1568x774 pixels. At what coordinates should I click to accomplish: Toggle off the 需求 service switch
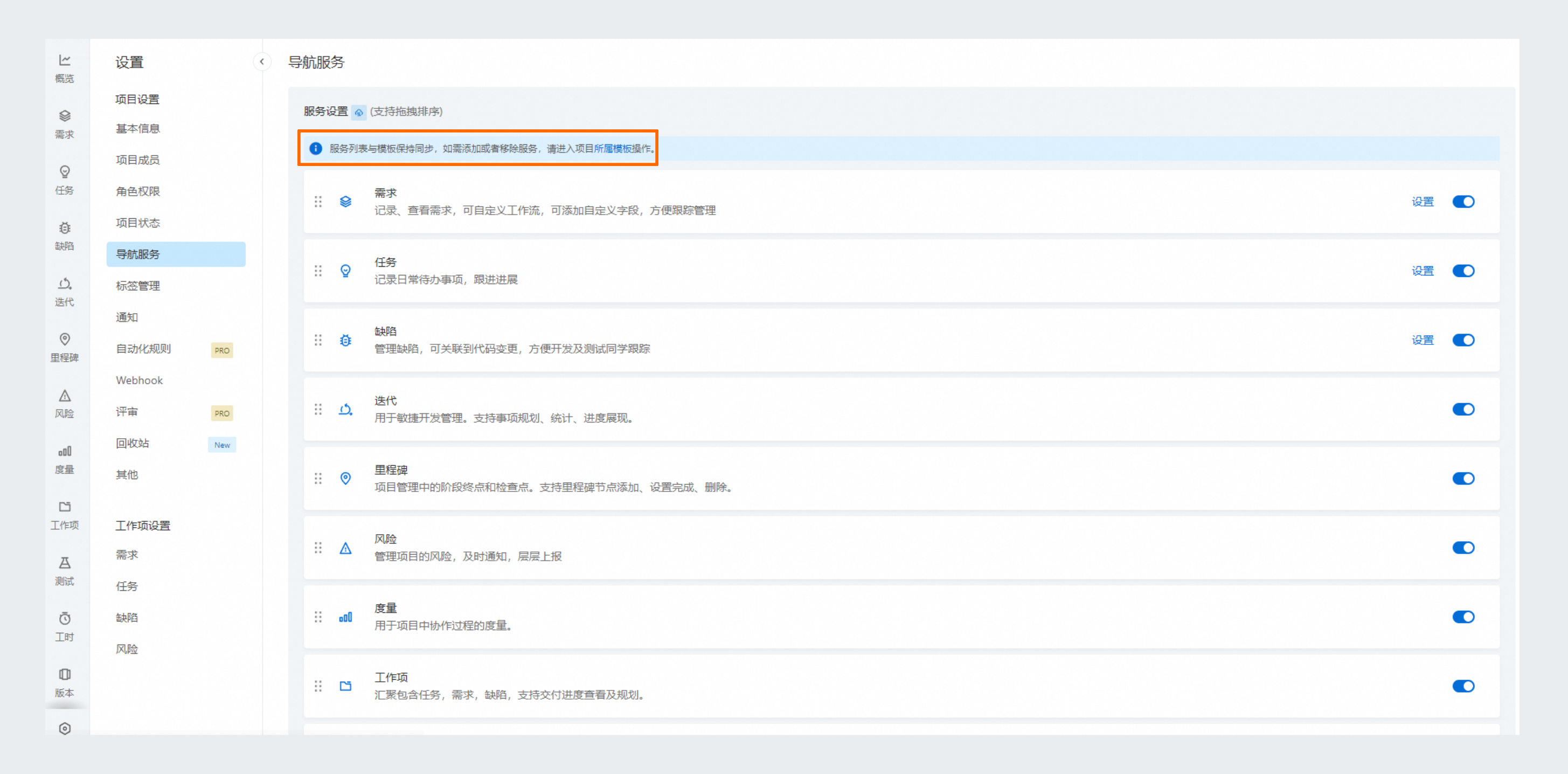1463,202
